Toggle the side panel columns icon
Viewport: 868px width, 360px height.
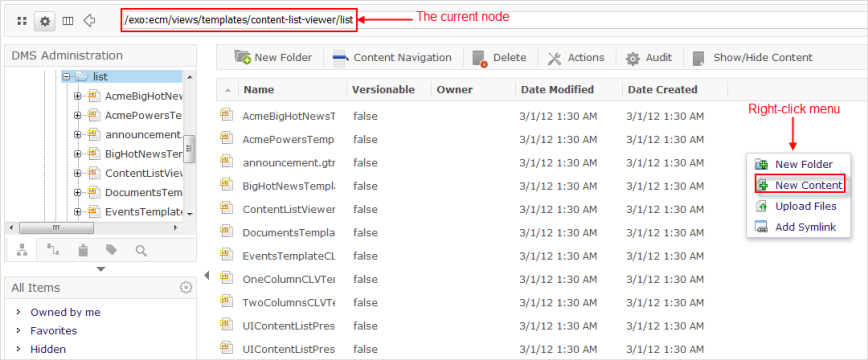[68, 21]
